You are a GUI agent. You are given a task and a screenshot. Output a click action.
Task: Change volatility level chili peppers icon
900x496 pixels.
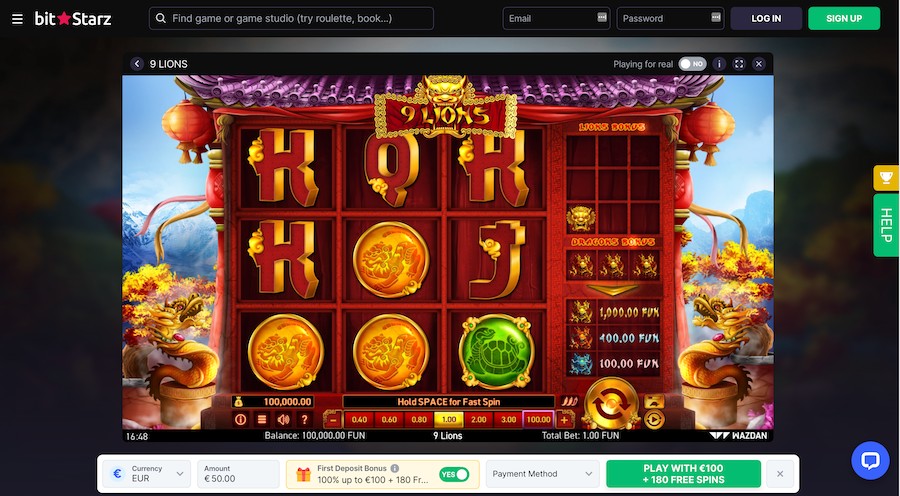[x=569, y=402]
